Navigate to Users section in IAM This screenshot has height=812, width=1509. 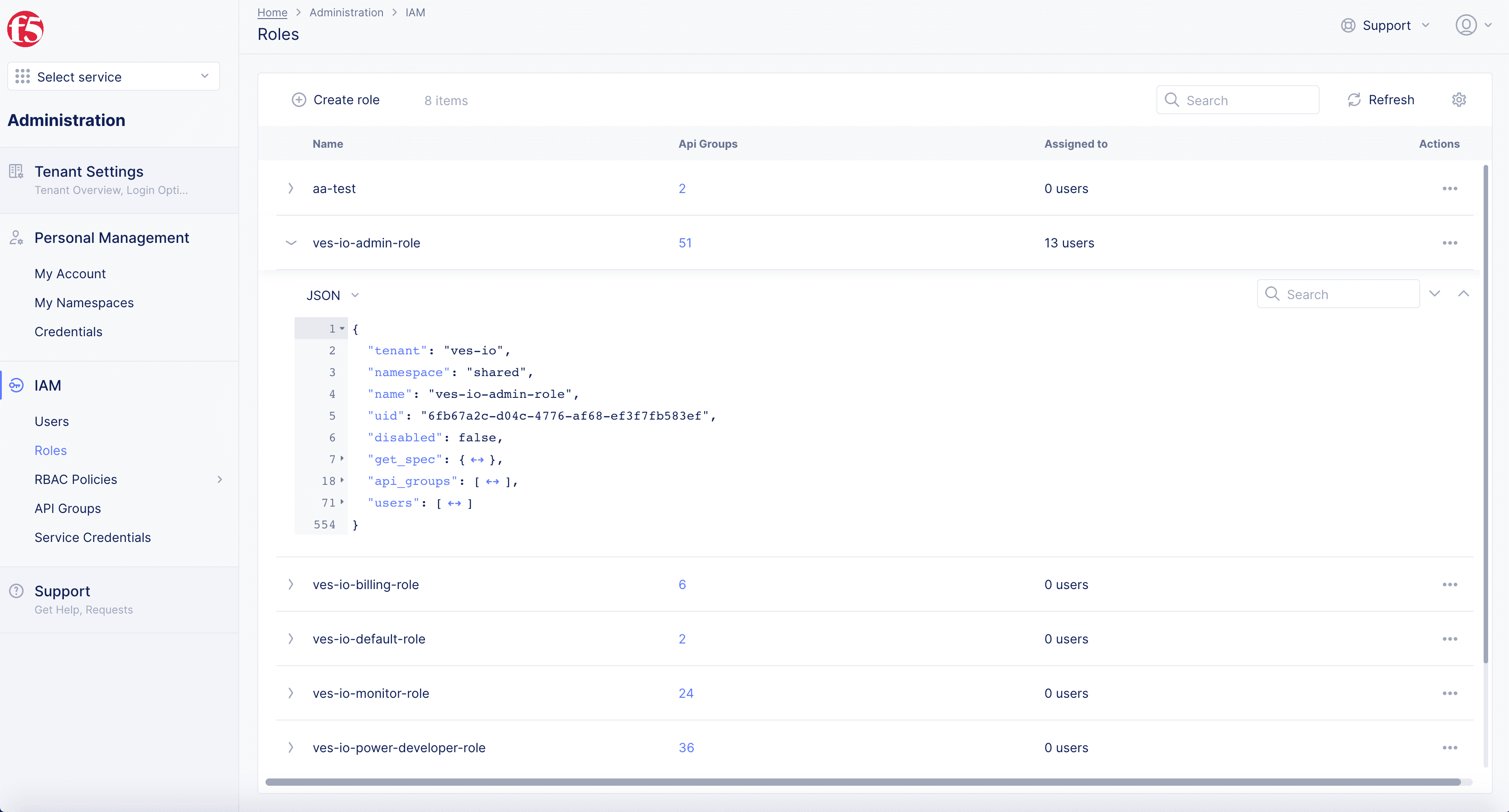click(52, 421)
